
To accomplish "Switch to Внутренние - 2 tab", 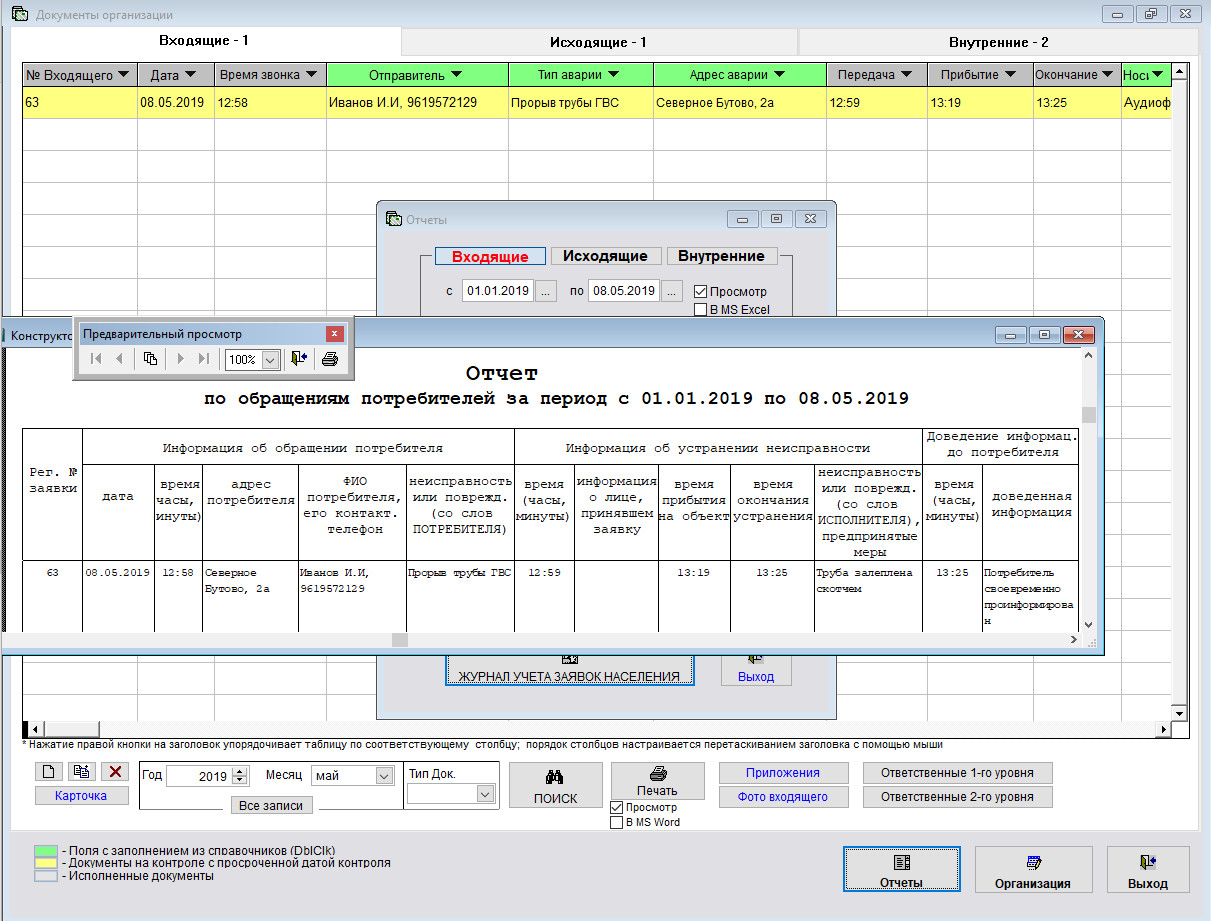I will [x=998, y=42].
